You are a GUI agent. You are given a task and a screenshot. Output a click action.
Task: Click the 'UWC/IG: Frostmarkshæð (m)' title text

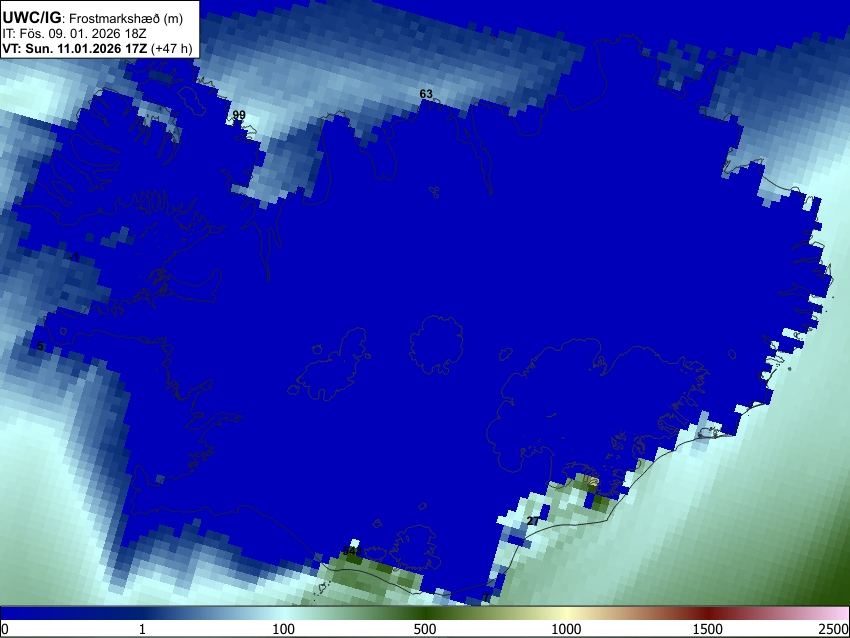point(93,18)
